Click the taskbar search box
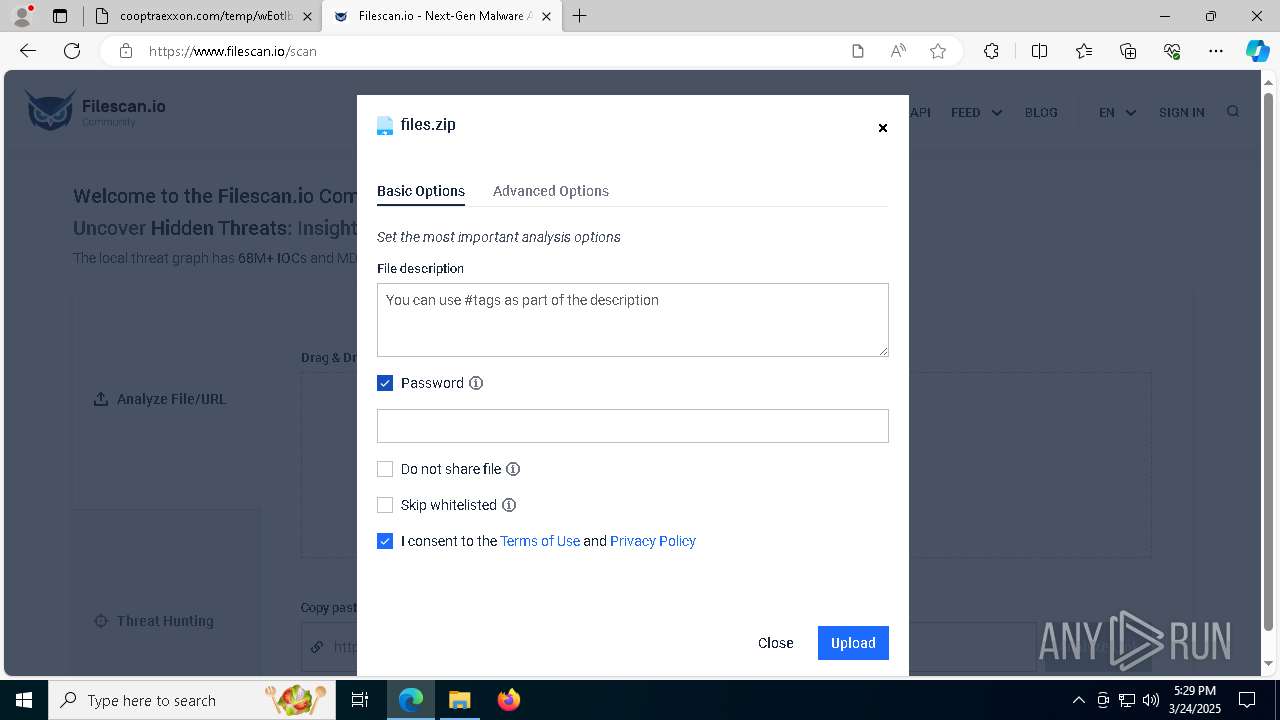 191,700
